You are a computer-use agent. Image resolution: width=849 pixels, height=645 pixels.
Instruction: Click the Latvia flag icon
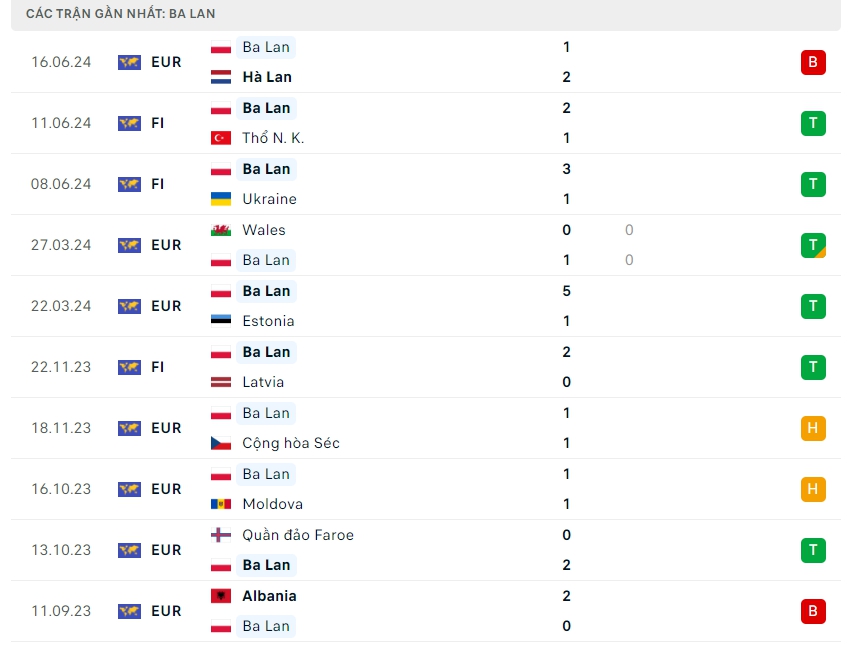coord(221,382)
